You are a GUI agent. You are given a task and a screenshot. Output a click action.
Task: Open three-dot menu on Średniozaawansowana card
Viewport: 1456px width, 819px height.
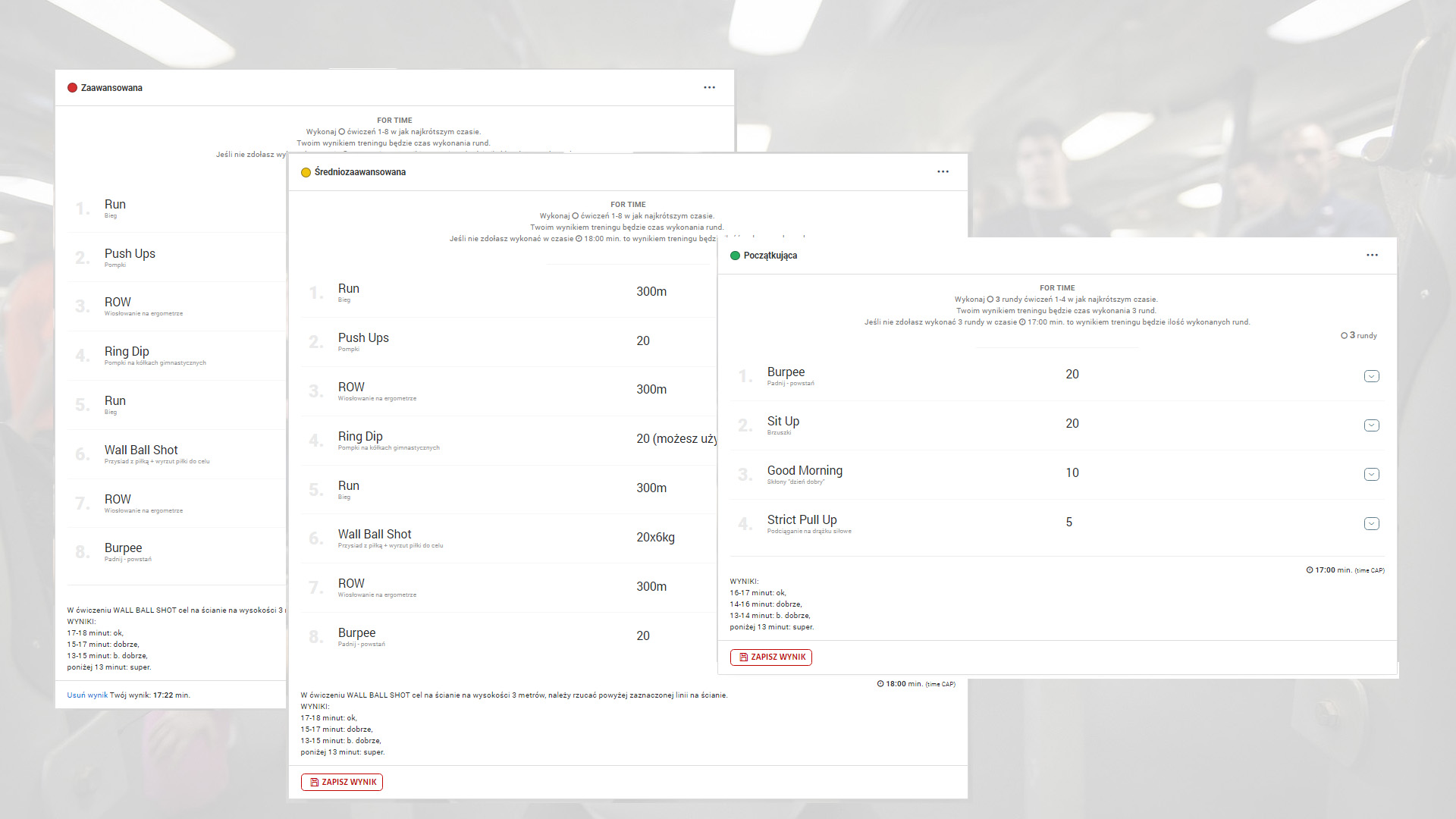pyautogui.click(x=943, y=171)
